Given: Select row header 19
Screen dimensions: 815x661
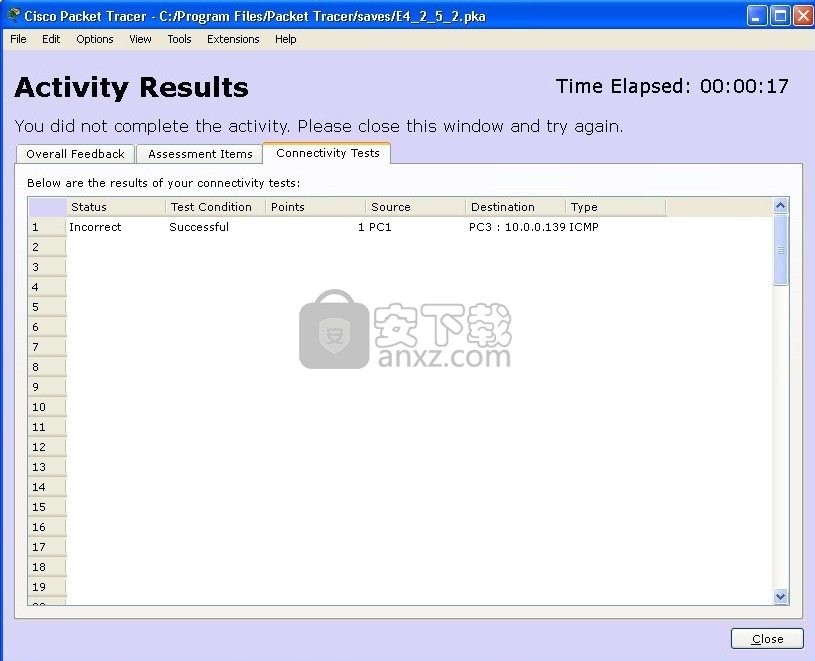Looking at the screenshot, I should click(47, 587).
